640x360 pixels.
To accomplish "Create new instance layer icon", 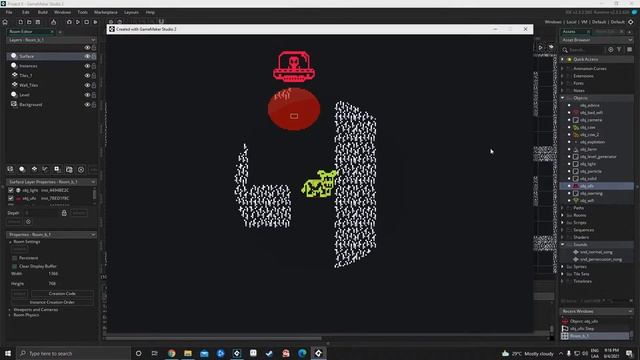I will coord(22,169).
